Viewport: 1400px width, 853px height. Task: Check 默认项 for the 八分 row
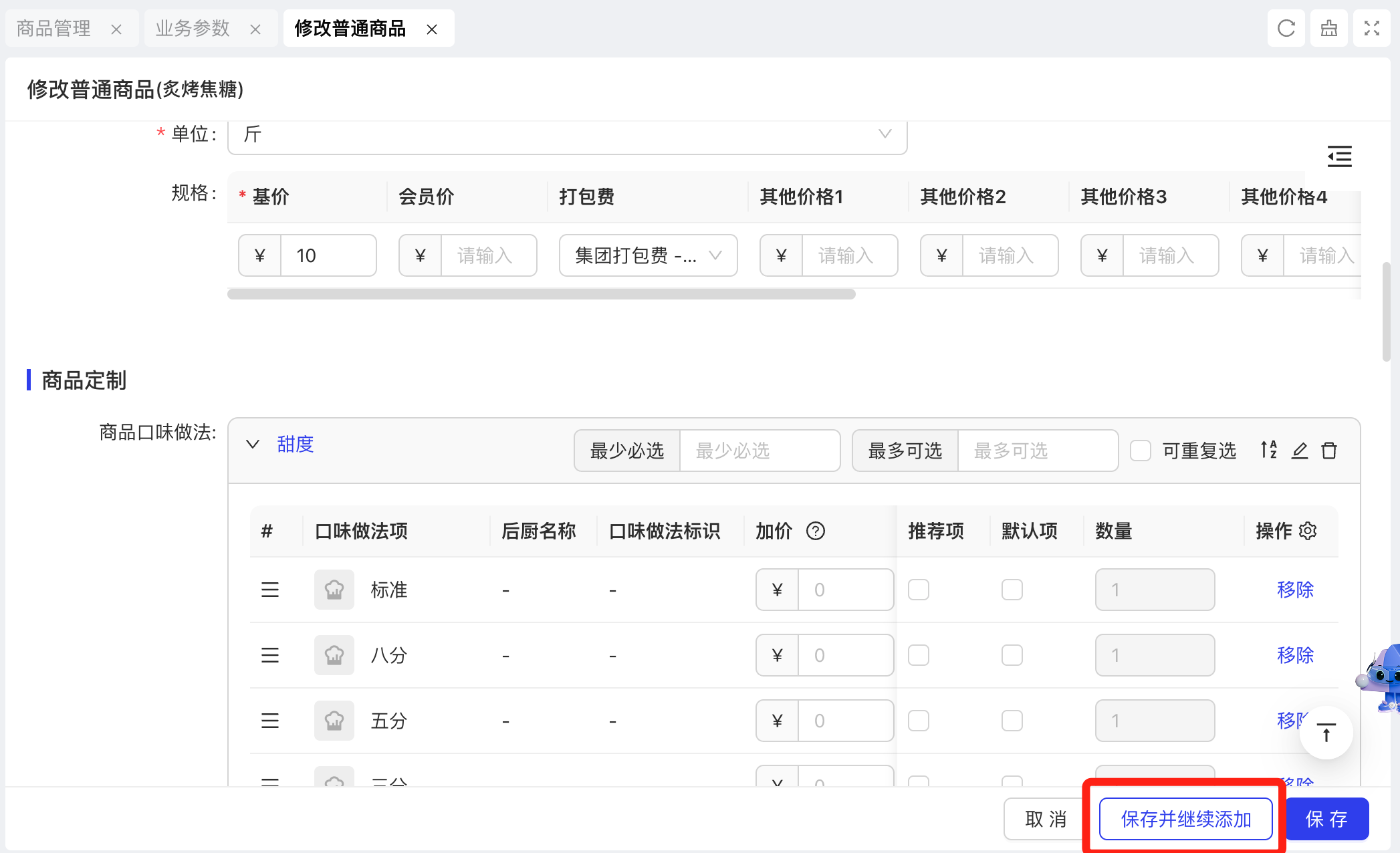pos(1012,655)
